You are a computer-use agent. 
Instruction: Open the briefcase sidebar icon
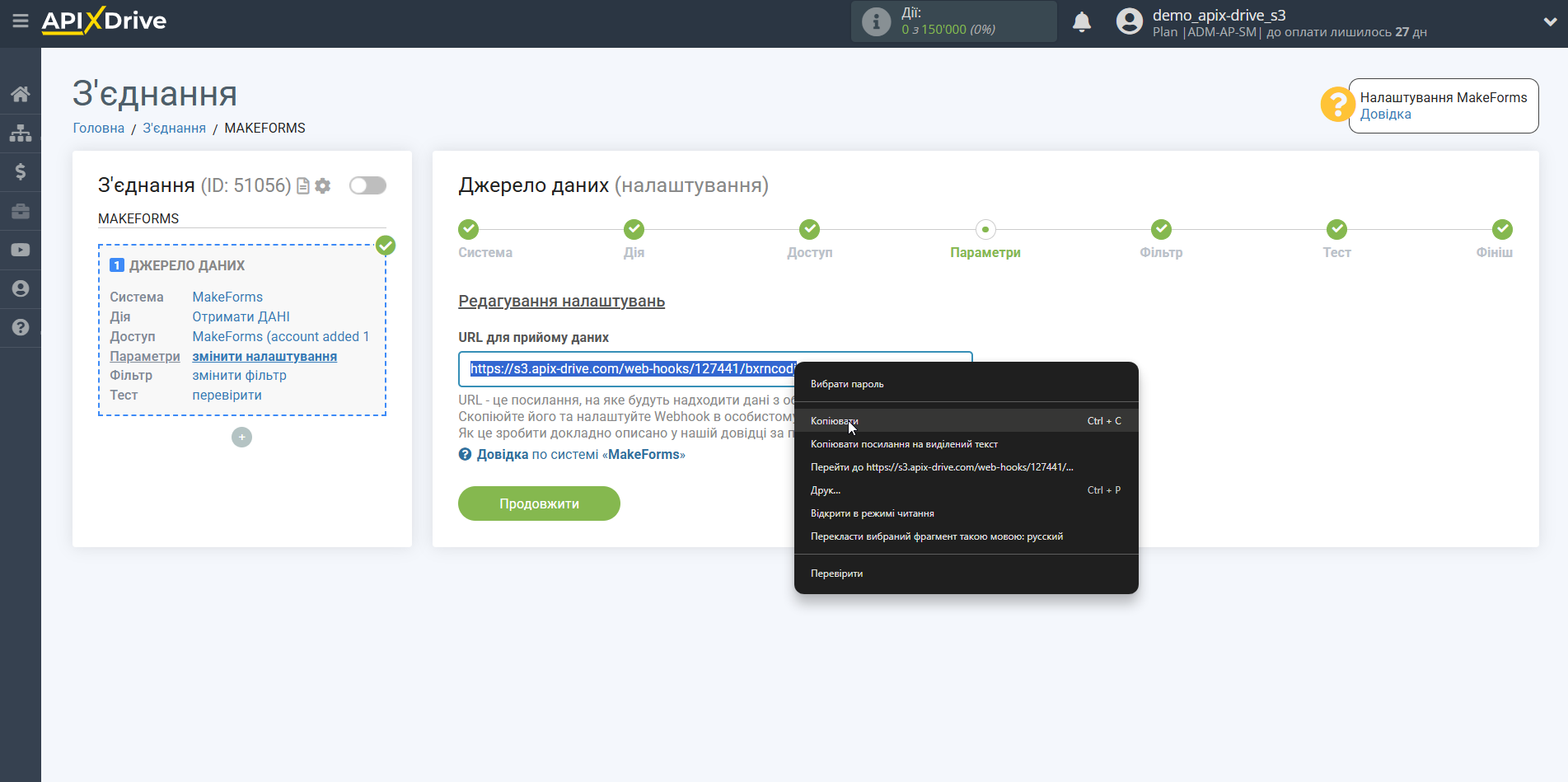tap(21, 211)
